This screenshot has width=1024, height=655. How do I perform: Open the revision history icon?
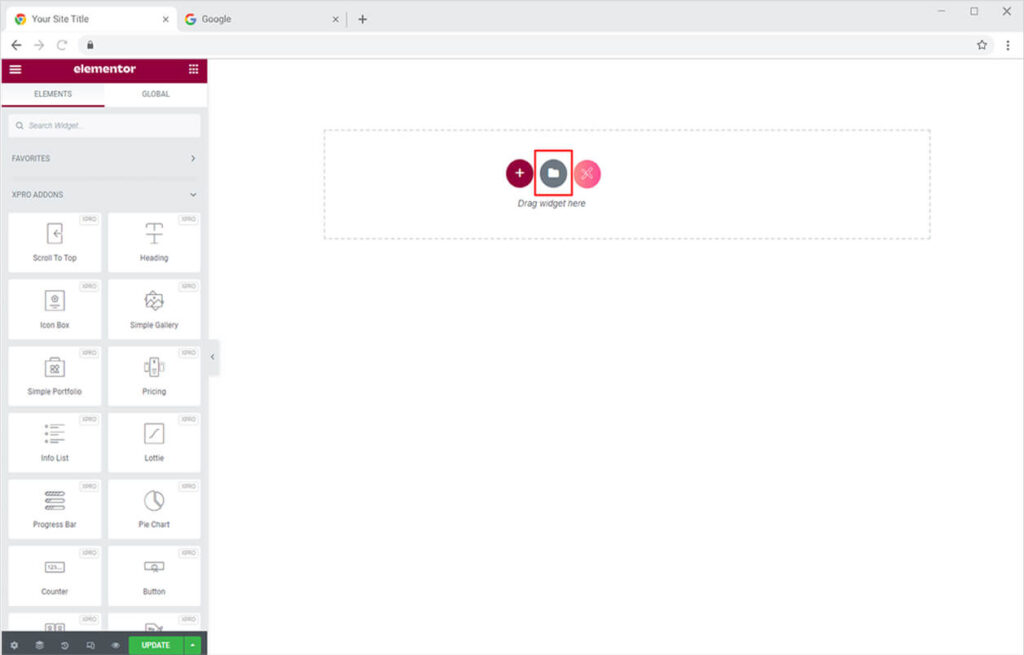(65, 645)
